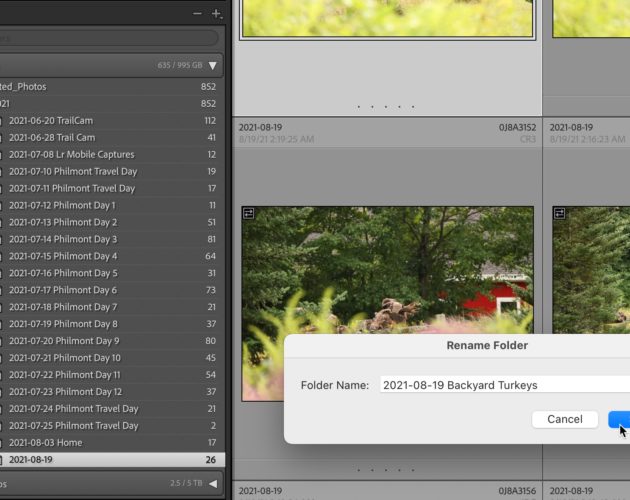Click the minus button in Folders panel header
This screenshot has width=630, height=500.
197,14
